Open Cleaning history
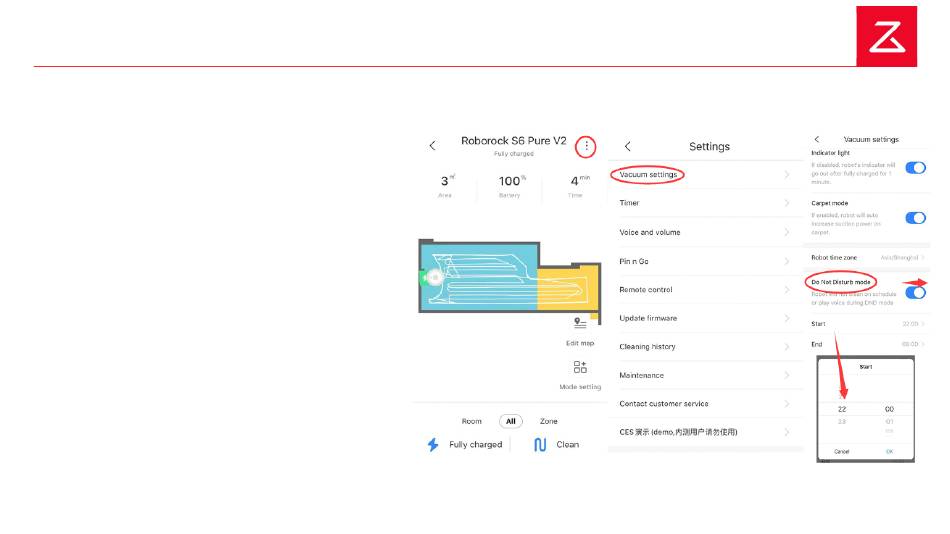The height and width of the screenshot is (534, 950). pyautogui.click(x=705, y=347)
